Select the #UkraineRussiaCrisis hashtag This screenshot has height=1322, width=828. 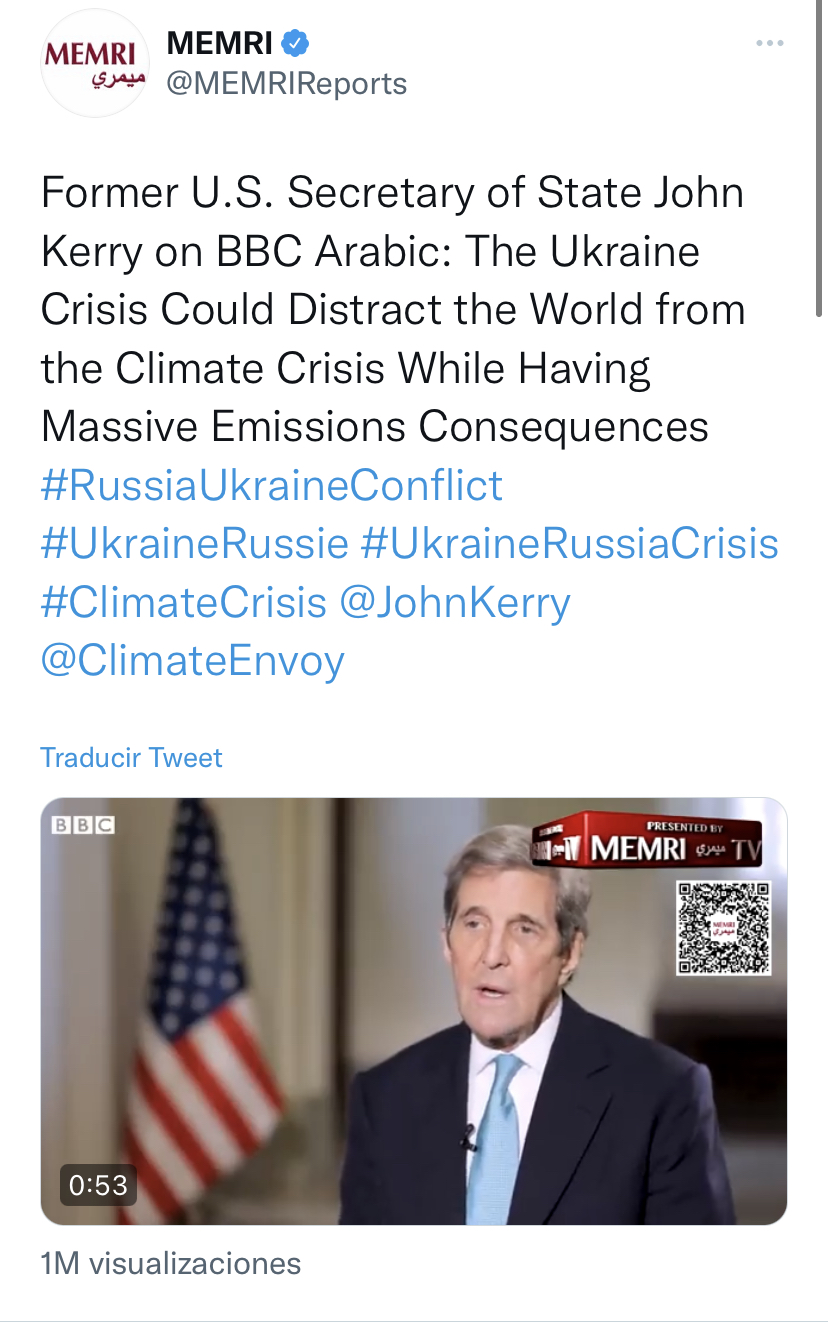569,544
